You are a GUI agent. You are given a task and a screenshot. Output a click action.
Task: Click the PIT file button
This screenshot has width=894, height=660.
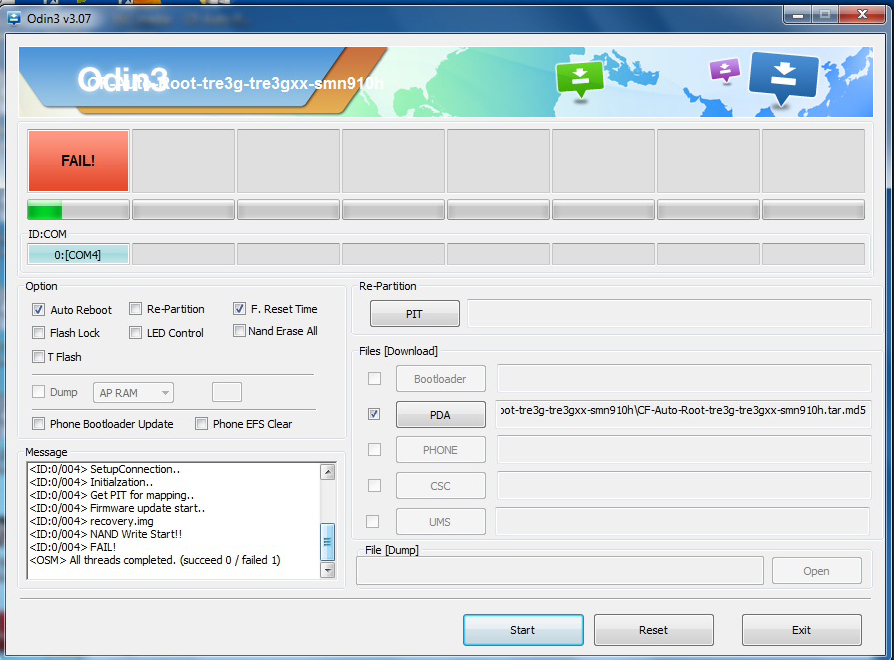414,314
